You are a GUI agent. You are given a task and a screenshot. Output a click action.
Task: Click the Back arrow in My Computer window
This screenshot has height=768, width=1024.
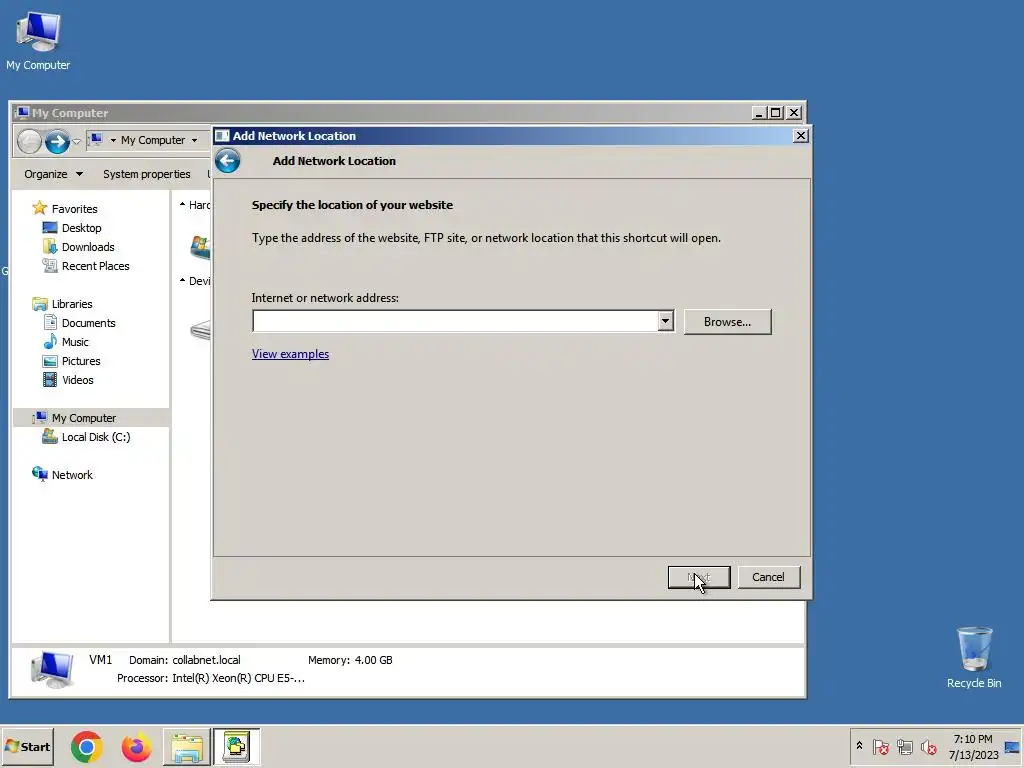(29, 141)
